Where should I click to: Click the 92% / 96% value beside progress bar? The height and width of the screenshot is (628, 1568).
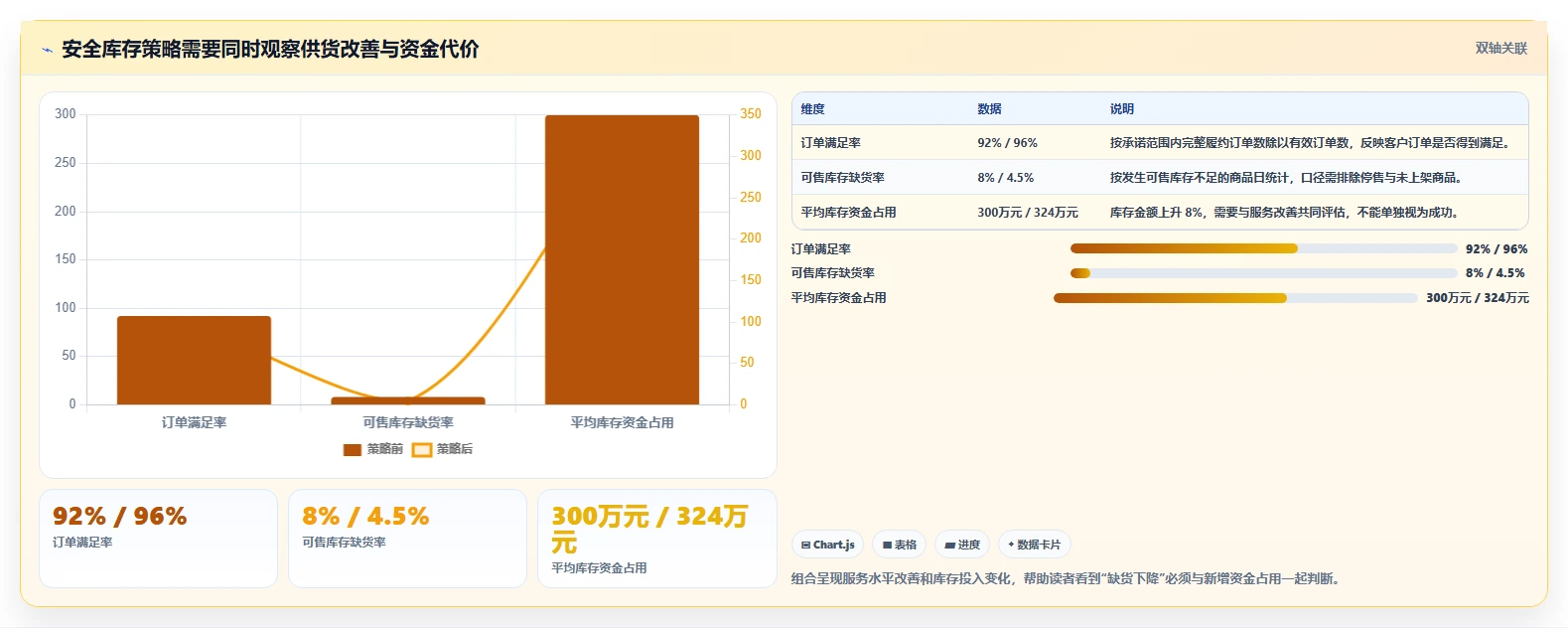pos(1497,249)
